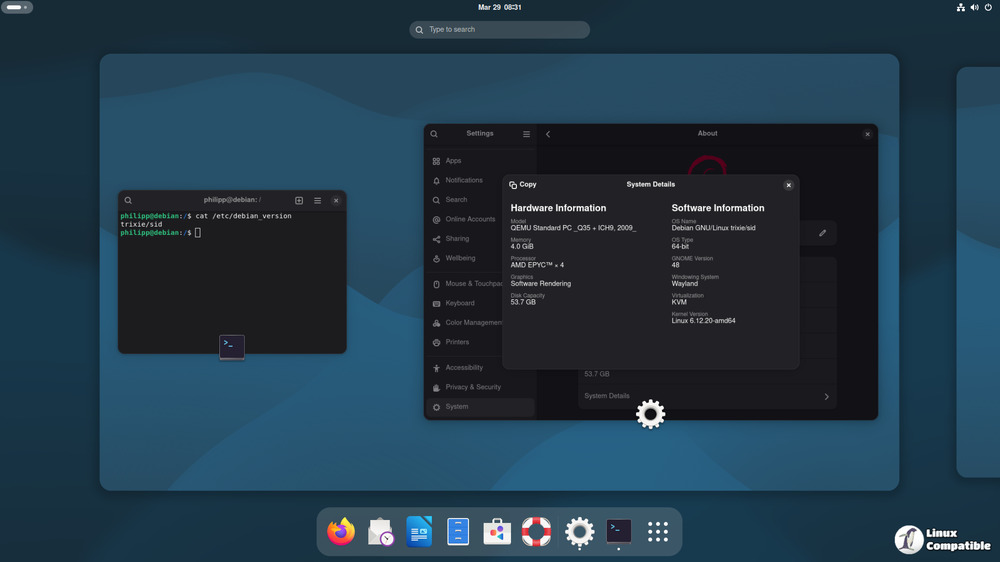Open the Files manager dock icon
The image size is (1000, 562).
(458, 532)
